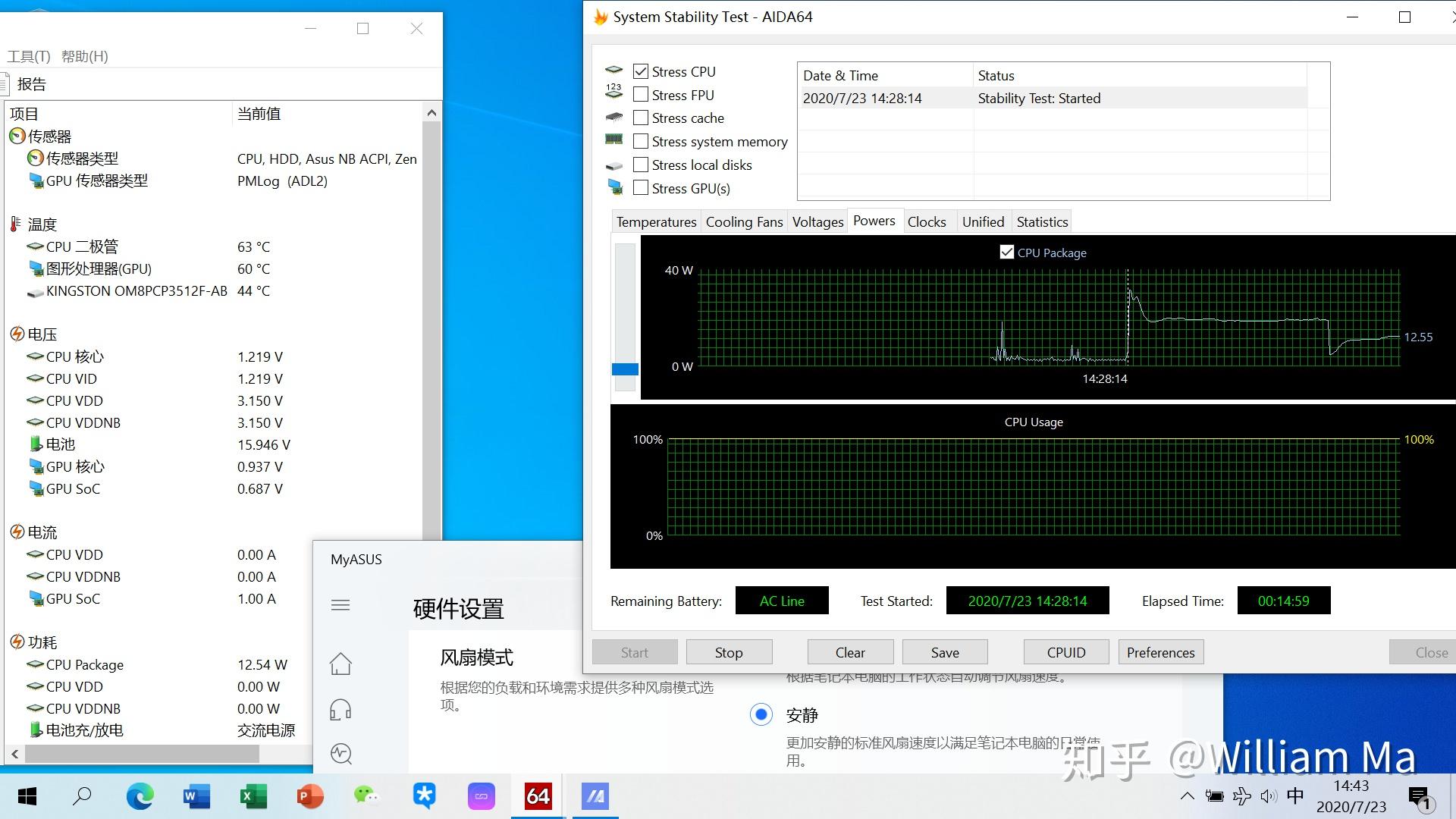Click the 报告 report icon in AIDA64
This screenshot has height=819, width=1456.
[4, 84]
